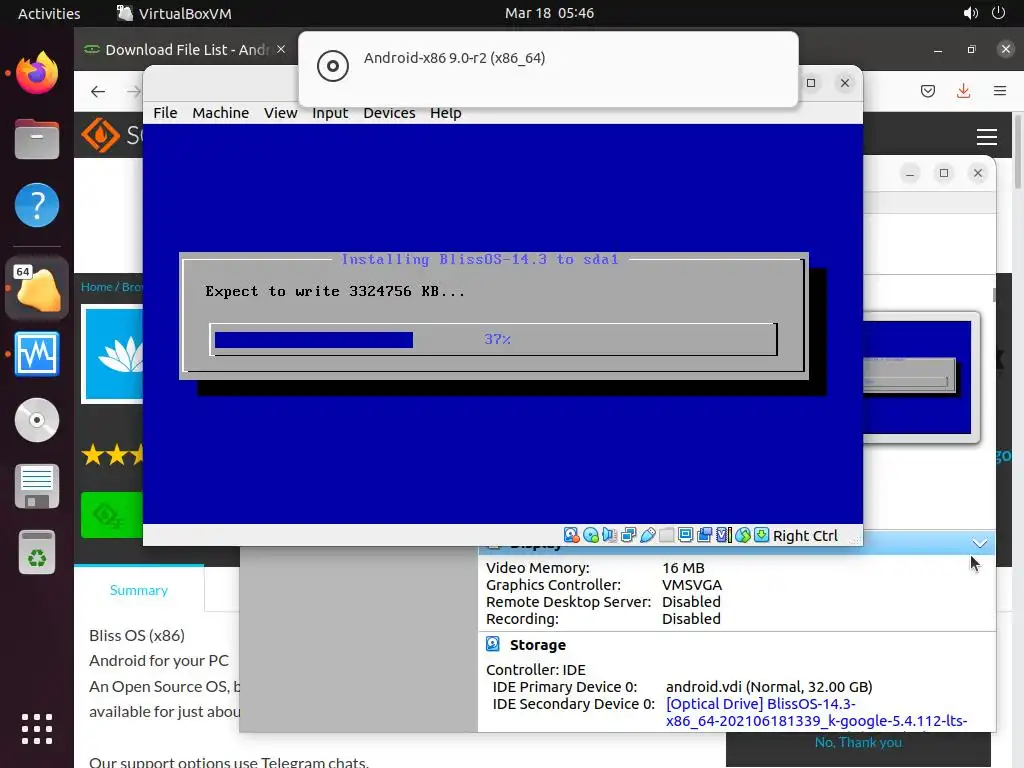Select the Download File List tab in Firefox
Screen dimensions: 1024x768
(185, 50)
